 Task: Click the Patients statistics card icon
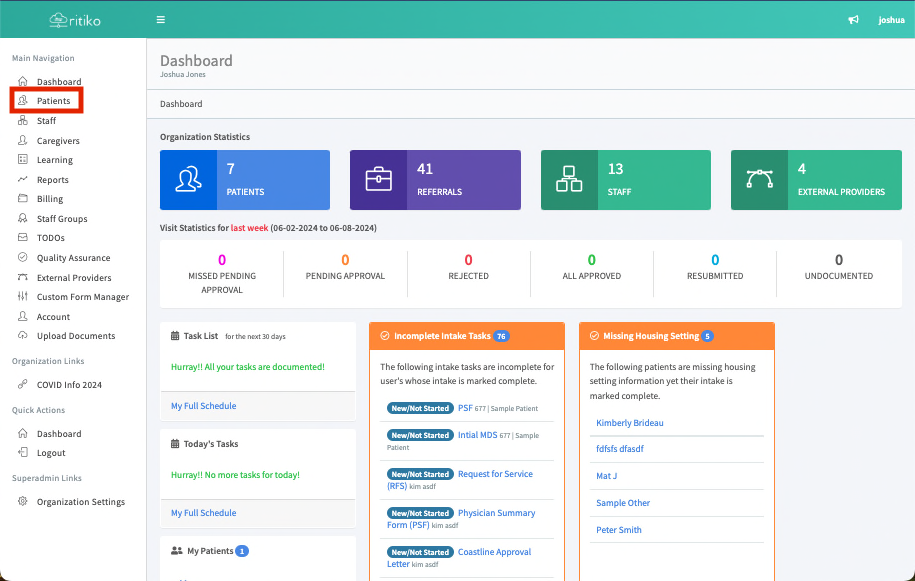[188, 180]
